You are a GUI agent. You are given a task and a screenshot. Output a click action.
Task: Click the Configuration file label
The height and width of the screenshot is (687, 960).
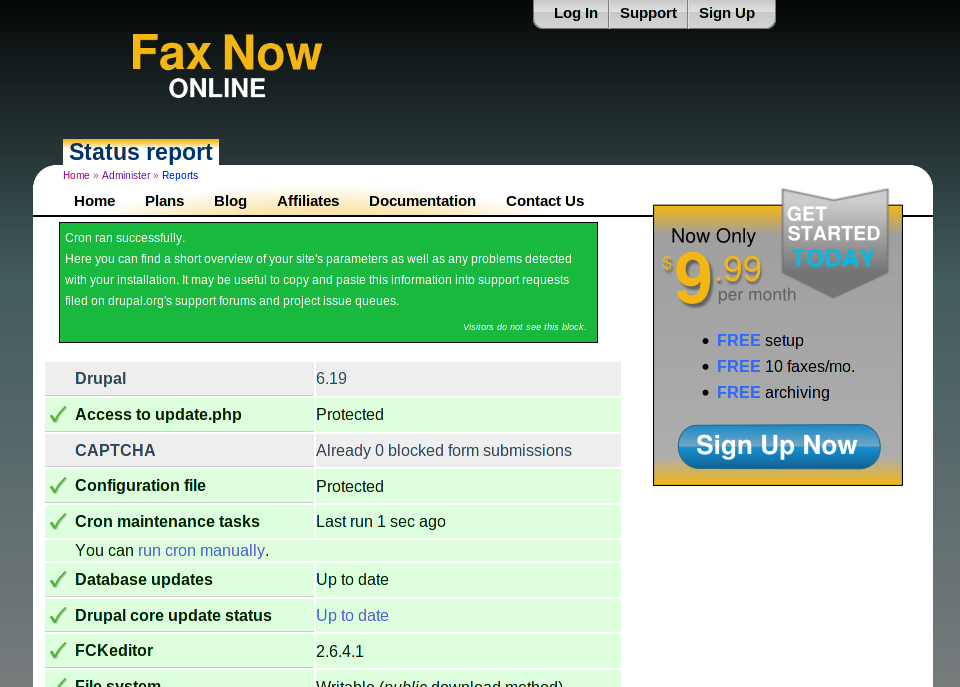[140, 486]
